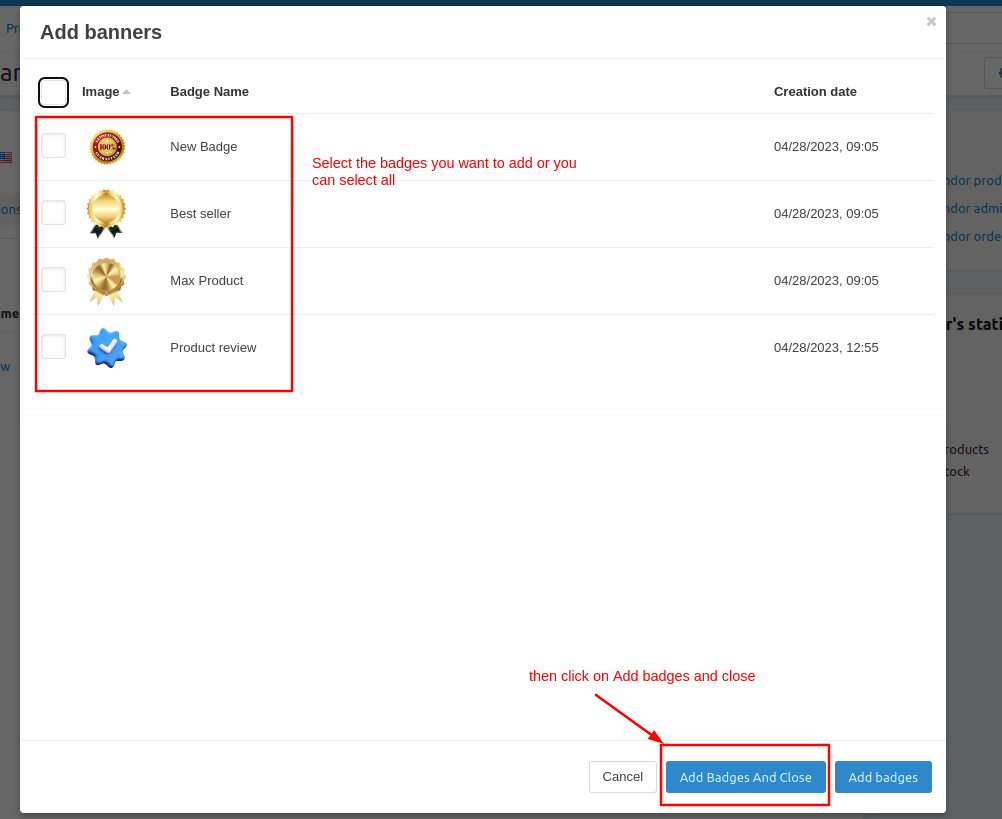Check the Best seller checkbox

pos(54,213)
